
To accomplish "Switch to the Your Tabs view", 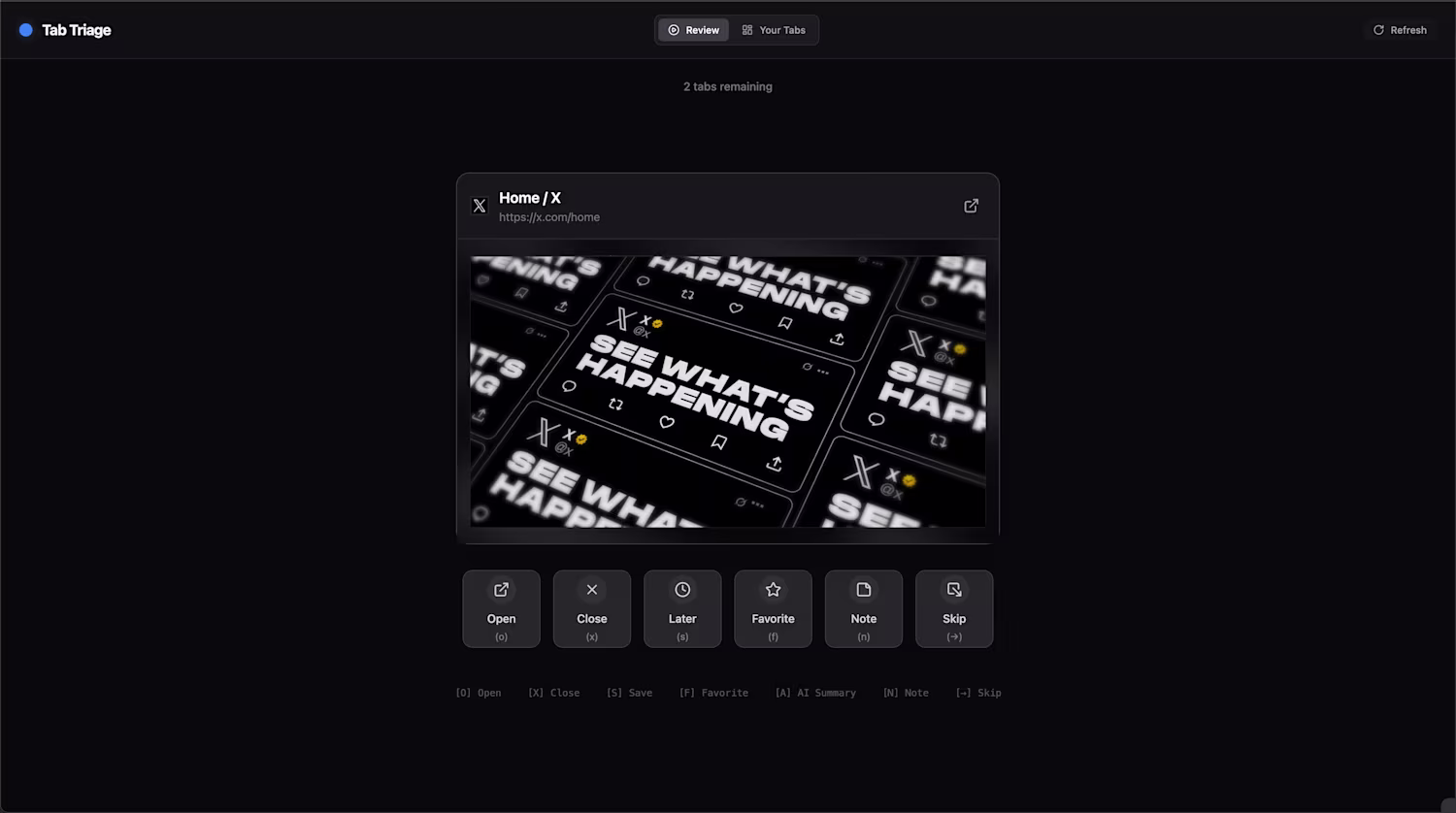I will [x=774, y=30].
